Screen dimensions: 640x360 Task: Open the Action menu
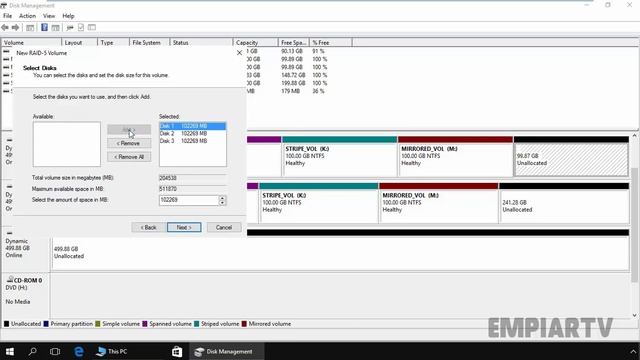(27, 16)
